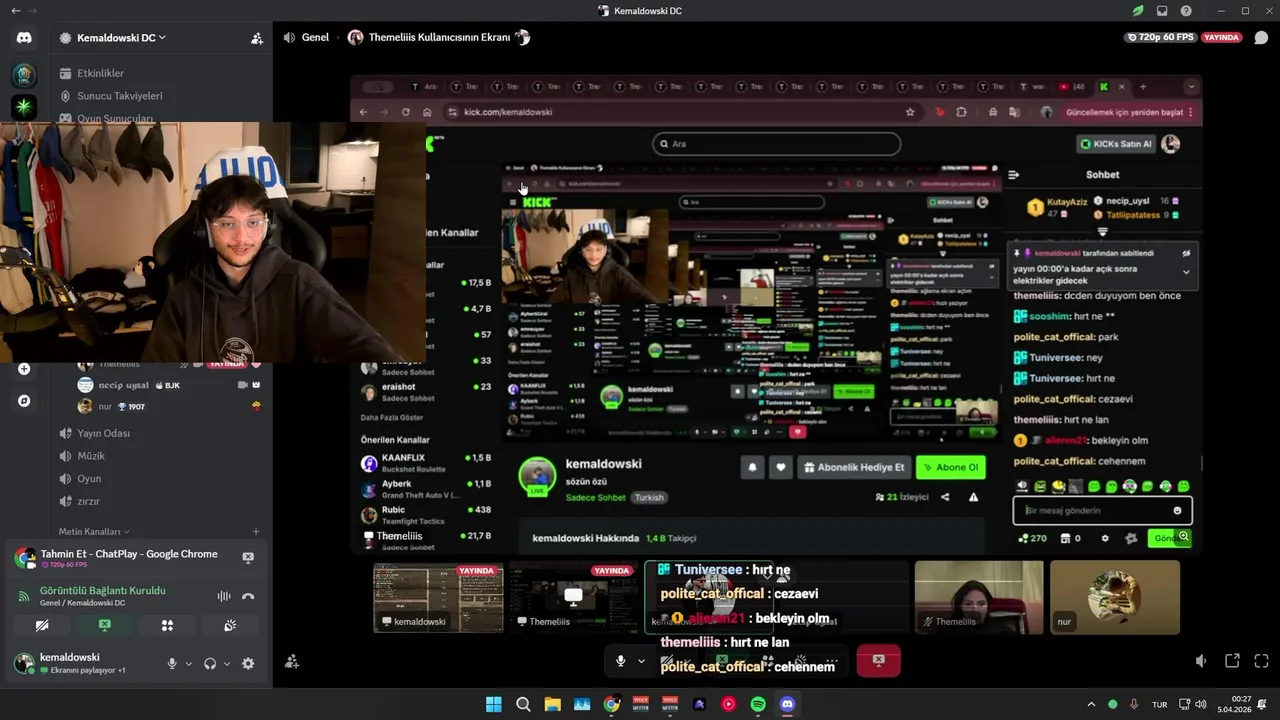Click tray network and volume icons
1280x720 pixels.
(1192, 704)
